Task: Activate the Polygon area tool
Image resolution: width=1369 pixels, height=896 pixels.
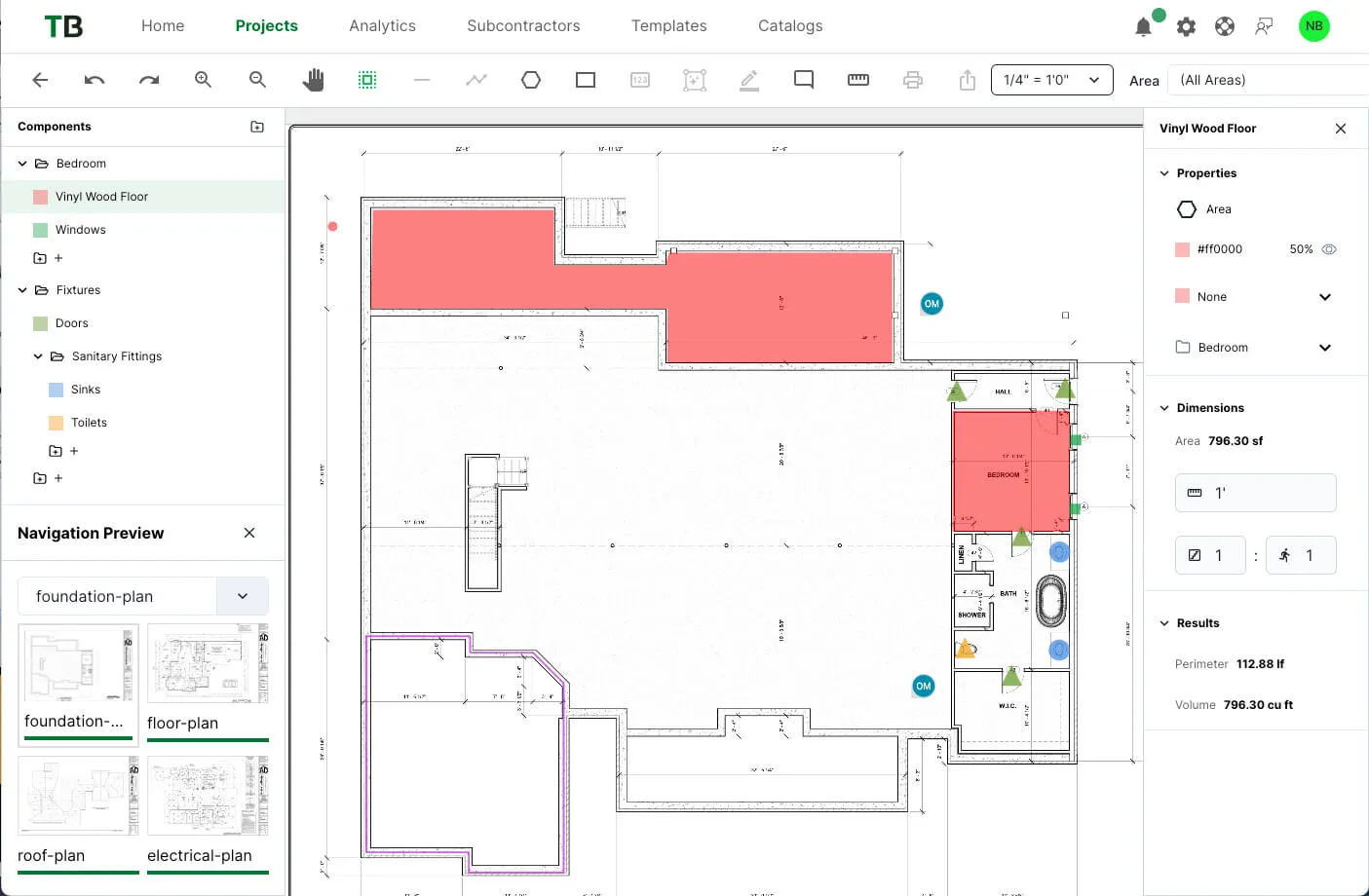Action: click(x=531, y=79)
